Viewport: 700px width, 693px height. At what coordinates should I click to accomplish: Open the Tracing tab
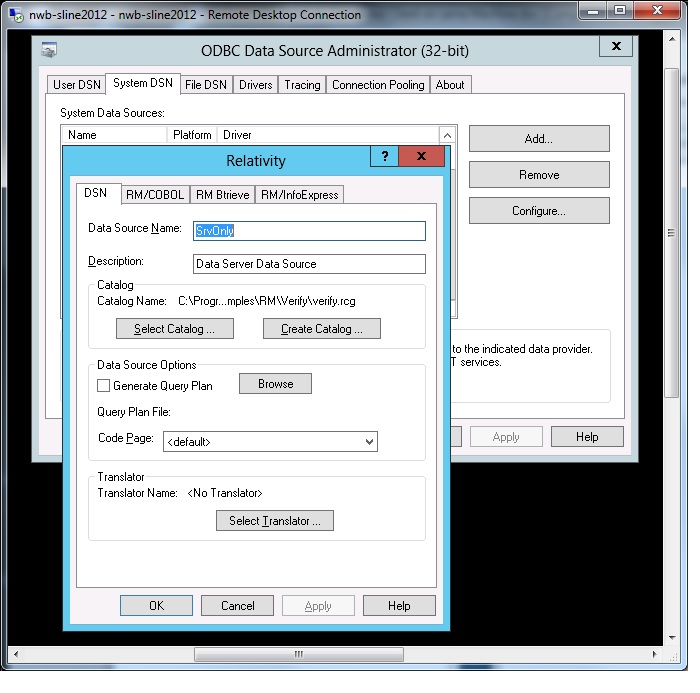coord(302,84)
